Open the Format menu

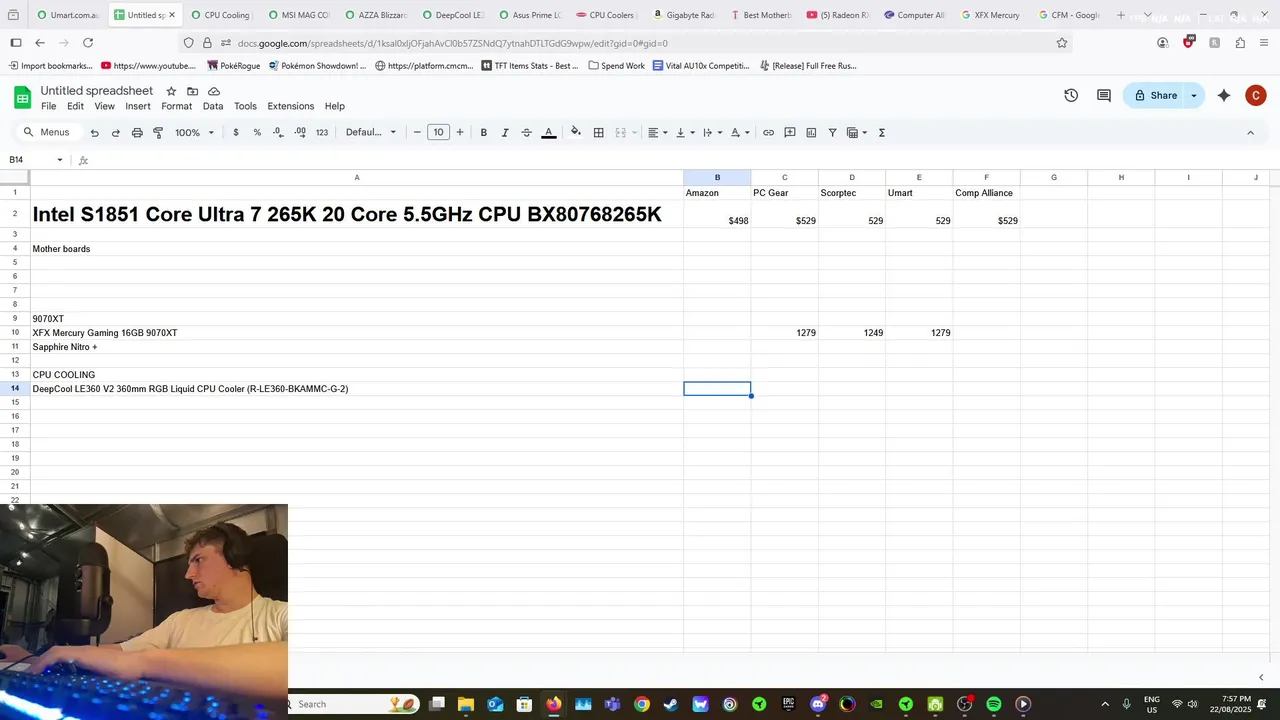tap(176, 106)
